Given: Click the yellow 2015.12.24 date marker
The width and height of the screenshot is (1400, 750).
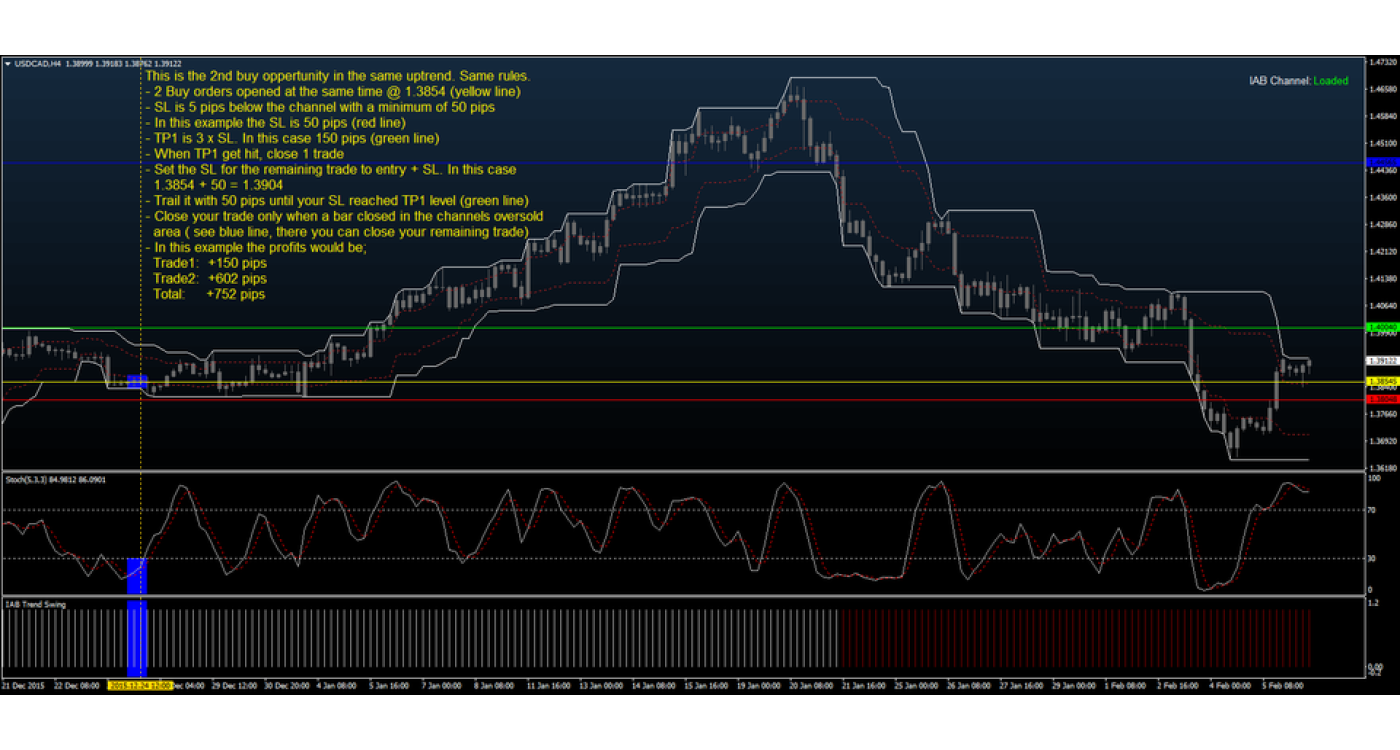Looking at the screenshot, I should pyautogui.click(x=139, y=686).
